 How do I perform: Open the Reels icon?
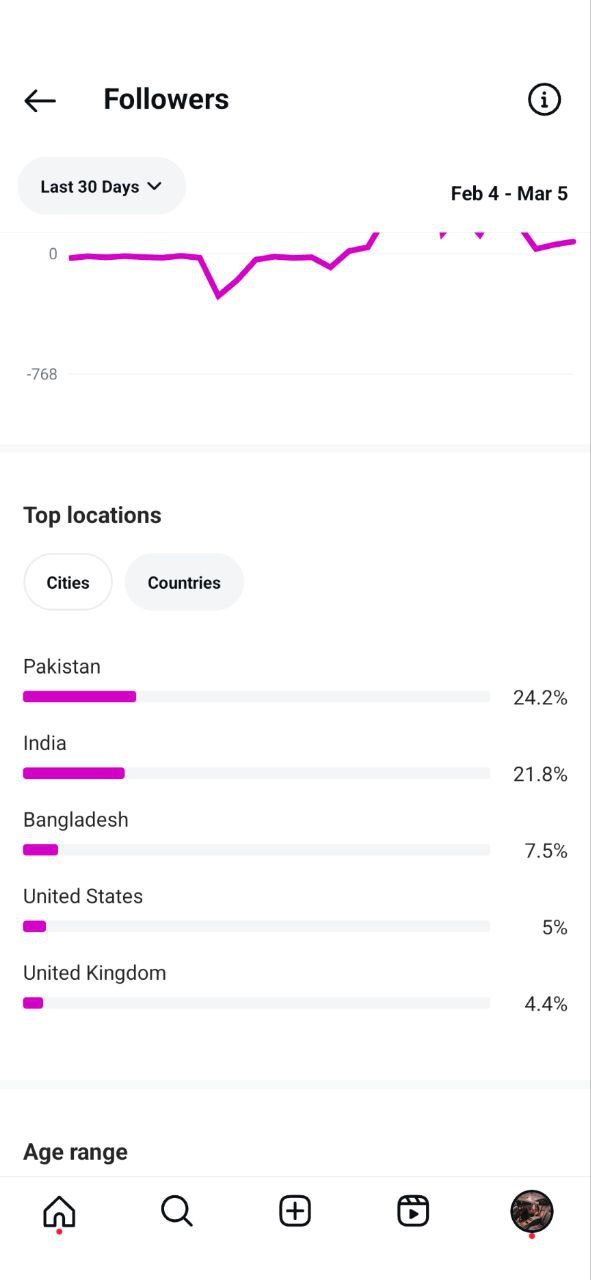coord(413,1211)
